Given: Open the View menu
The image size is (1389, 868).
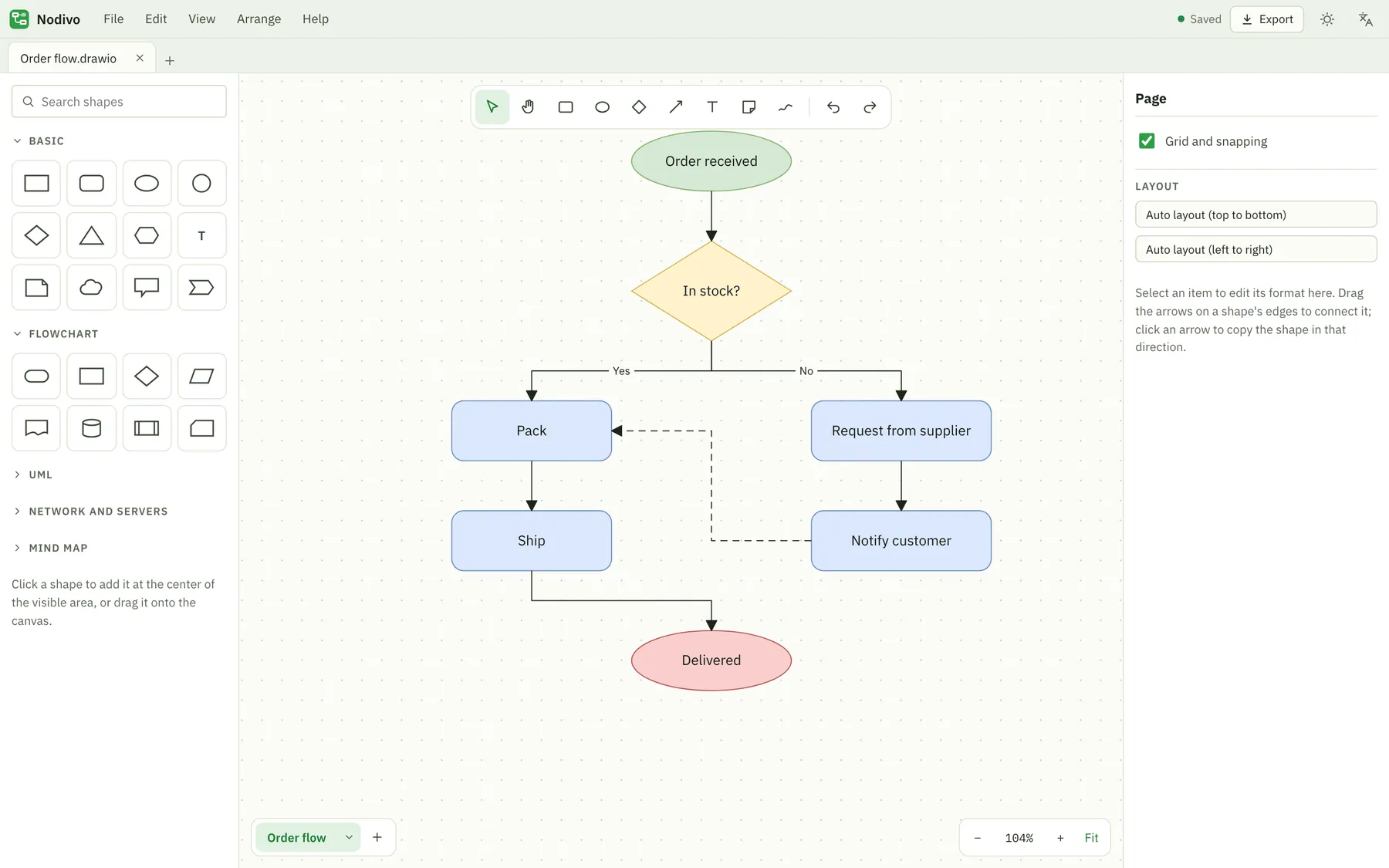Looking at the screenshot, I should pos(201,19).
